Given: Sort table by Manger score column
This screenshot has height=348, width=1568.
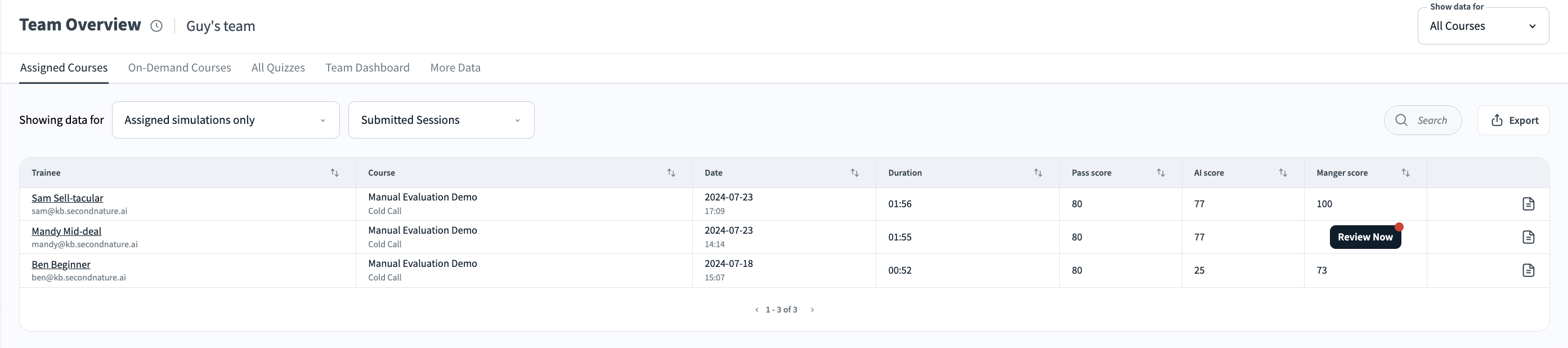Looking at the screenshot, I should [1405, 172].
